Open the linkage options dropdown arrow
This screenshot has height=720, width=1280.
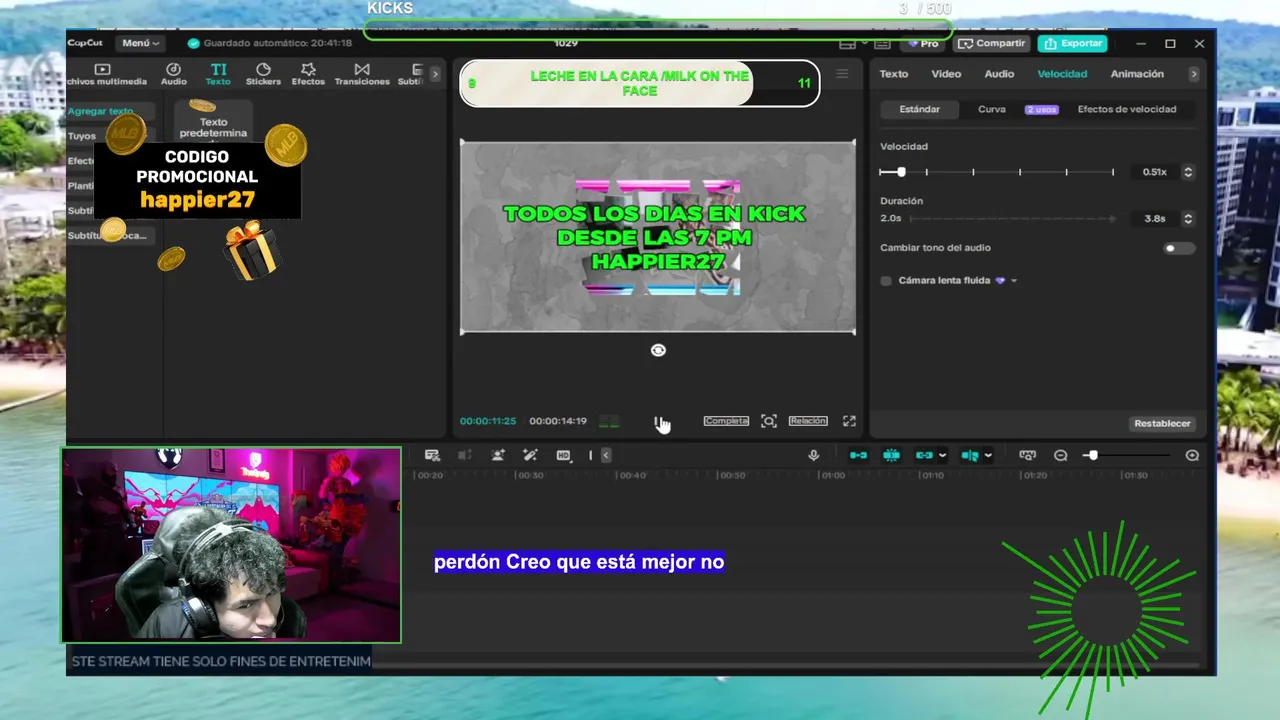[942, 455]
